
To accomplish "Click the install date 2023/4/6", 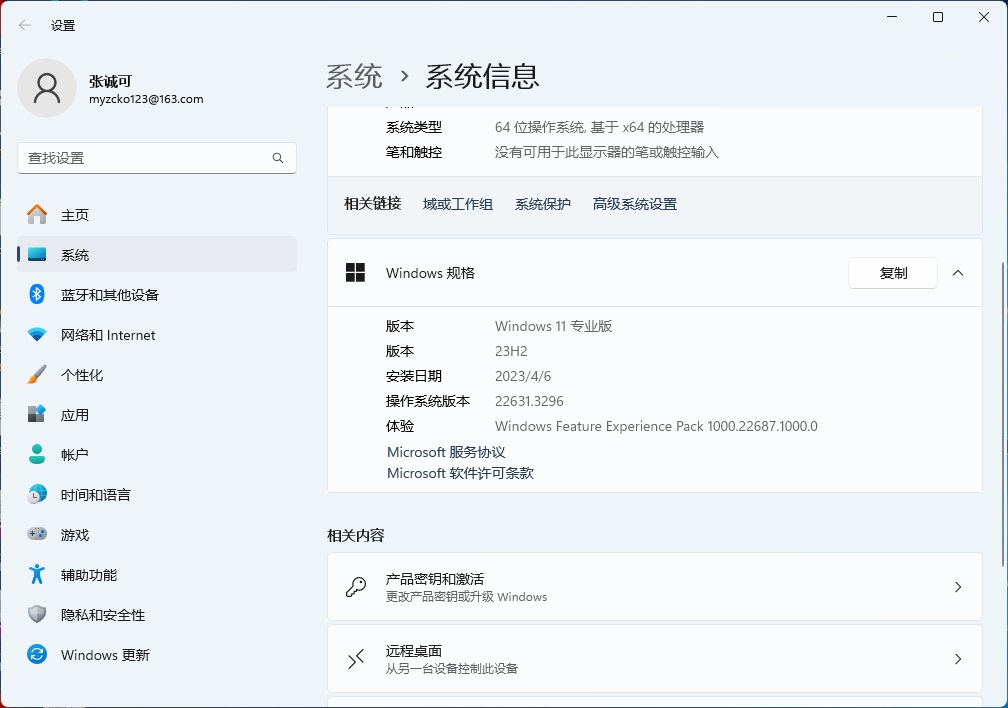I will [523, 376].
